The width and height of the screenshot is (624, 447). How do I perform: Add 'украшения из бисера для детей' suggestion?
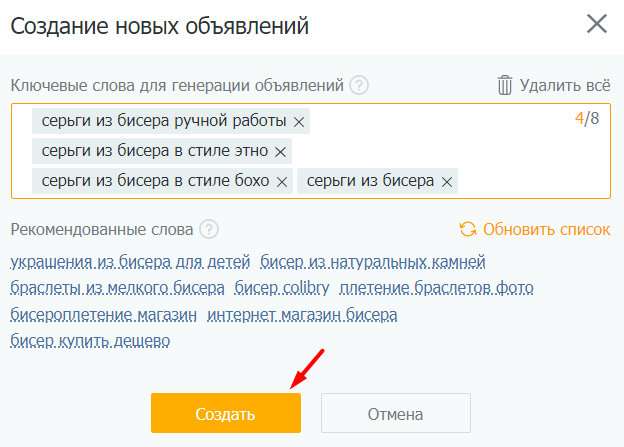pyautogui.click(x=130, y=263)
